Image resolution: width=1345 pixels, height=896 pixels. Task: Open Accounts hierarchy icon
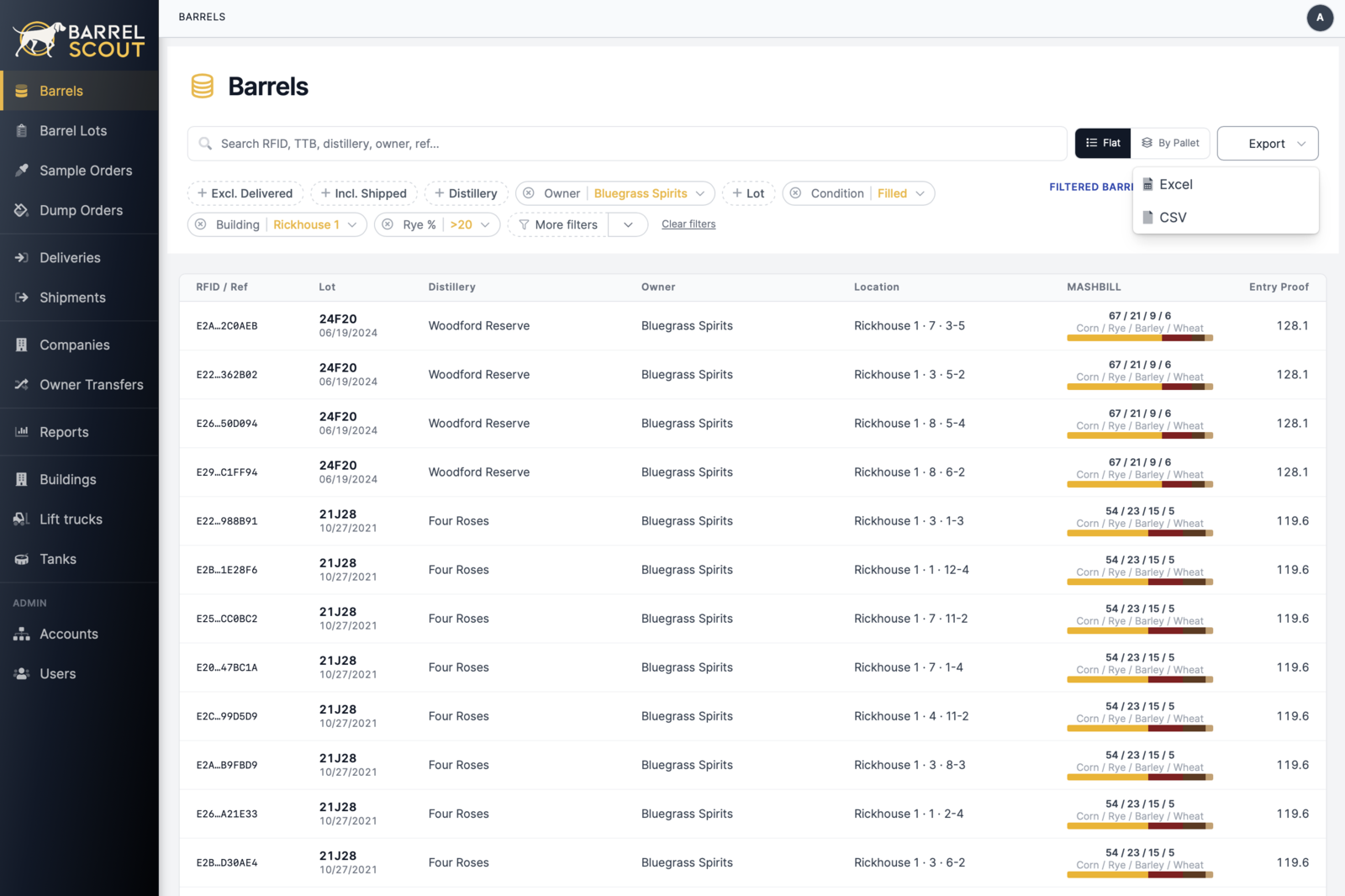coord(22,635)
